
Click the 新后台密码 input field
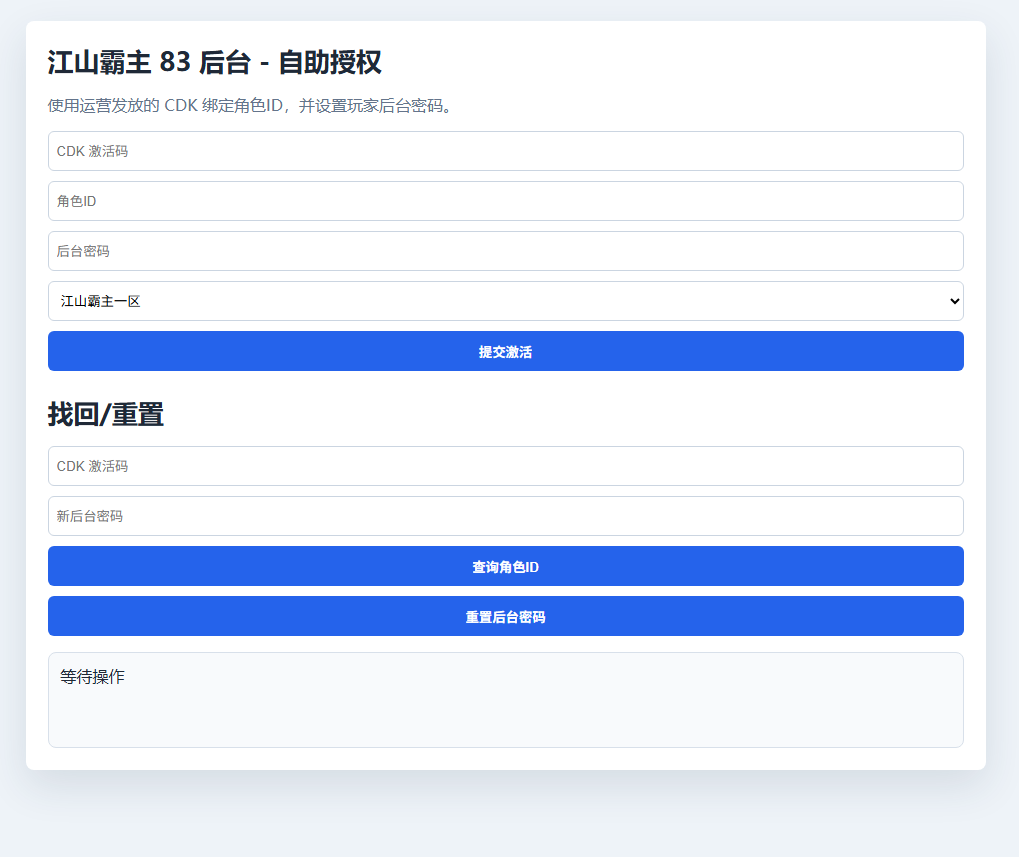(506, 516)
